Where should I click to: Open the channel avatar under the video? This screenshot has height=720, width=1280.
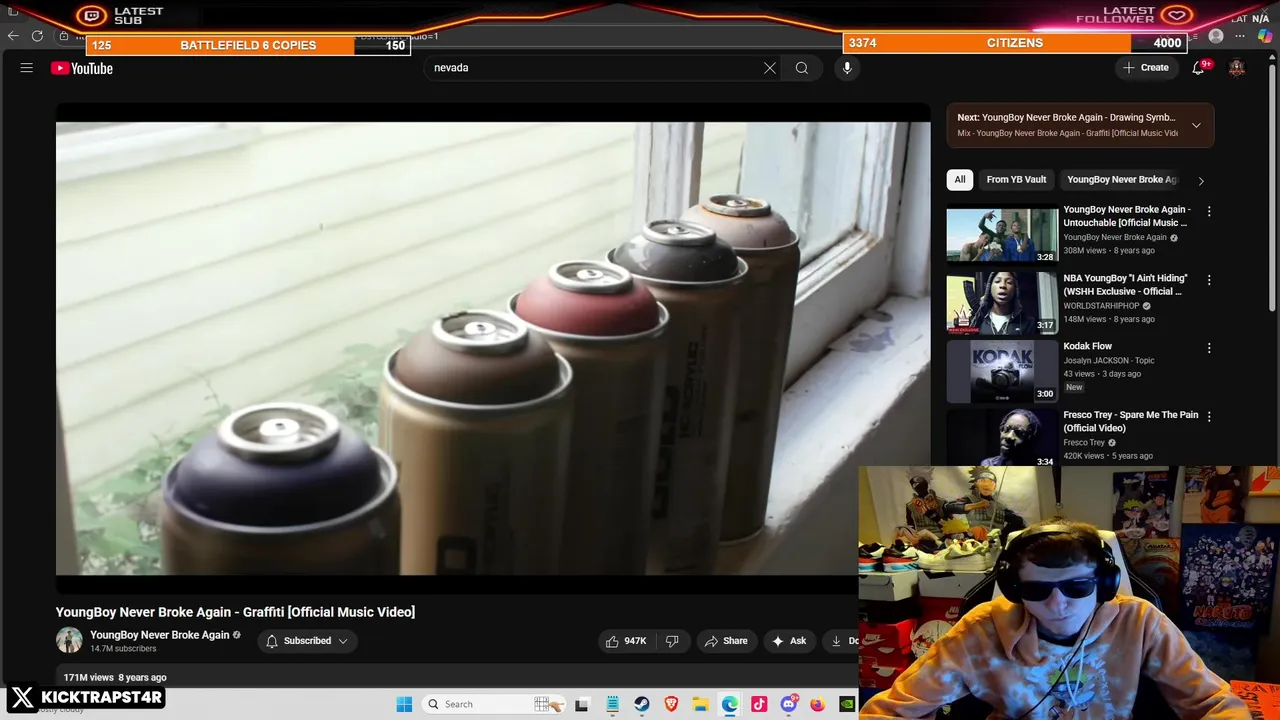pyautogui.click(x=69, y=640)
